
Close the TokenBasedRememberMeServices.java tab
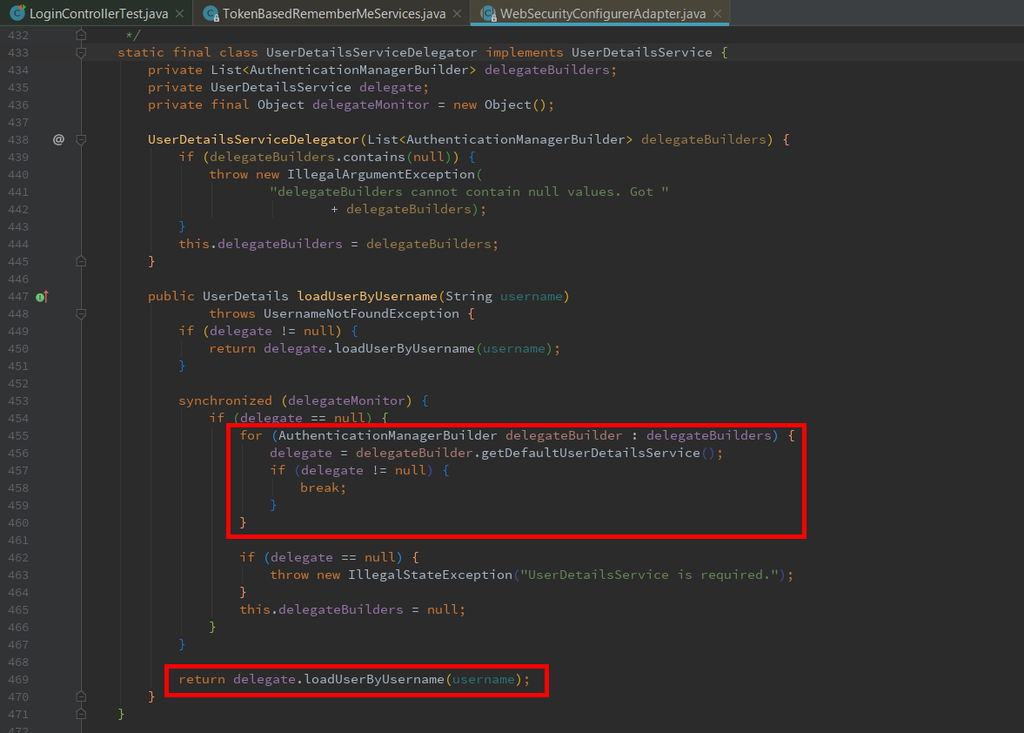click(457, 13)
